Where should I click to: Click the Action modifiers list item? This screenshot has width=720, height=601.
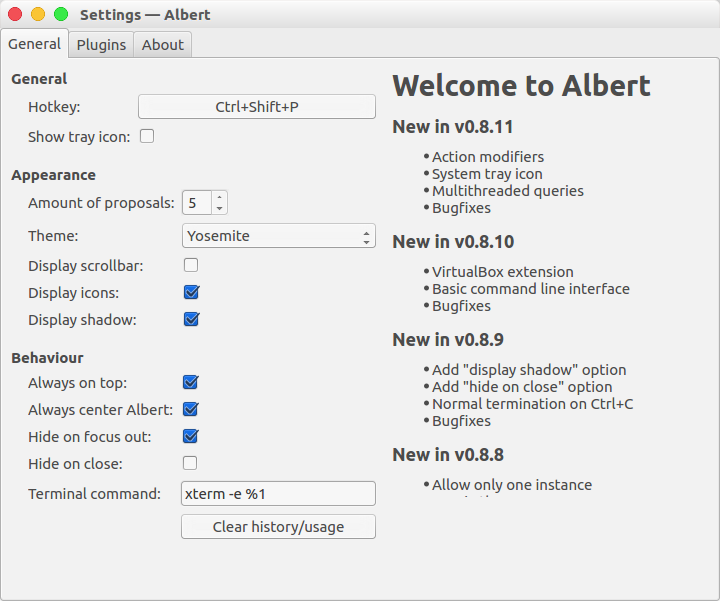coord(488,157)
